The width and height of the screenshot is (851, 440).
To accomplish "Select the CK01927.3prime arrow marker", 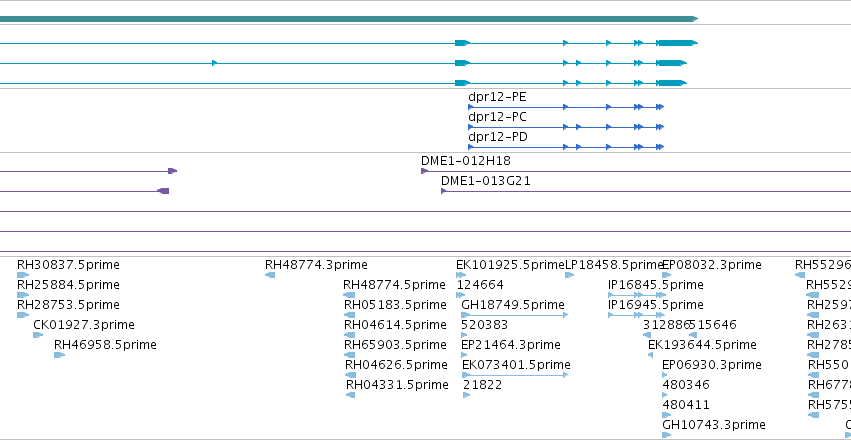I will (x=38, y=335).
